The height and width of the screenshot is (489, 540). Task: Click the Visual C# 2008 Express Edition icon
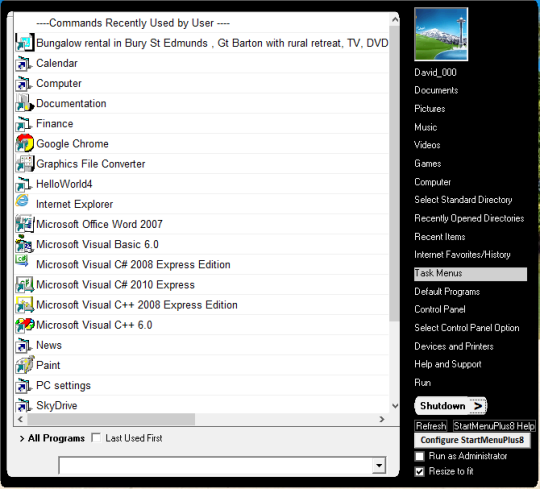22,261
